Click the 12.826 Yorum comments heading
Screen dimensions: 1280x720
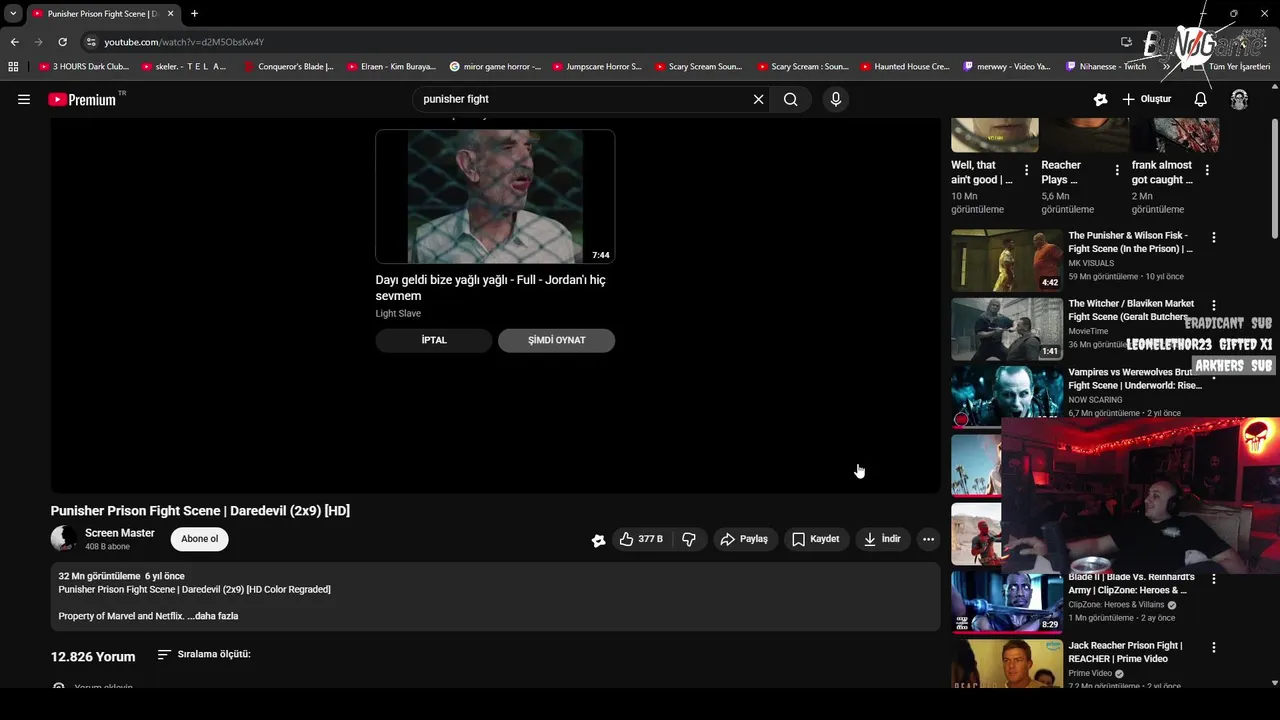tap(93, 657)
